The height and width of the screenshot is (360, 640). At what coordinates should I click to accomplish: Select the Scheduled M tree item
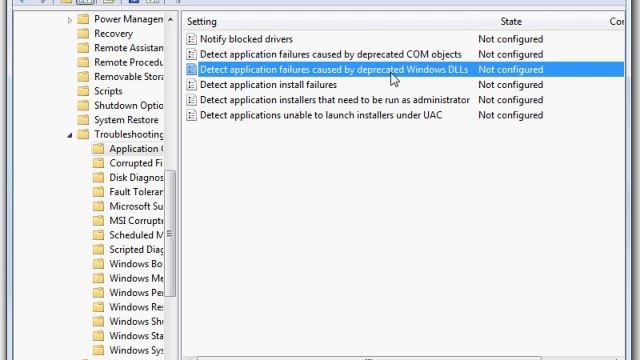coord(136,235)
